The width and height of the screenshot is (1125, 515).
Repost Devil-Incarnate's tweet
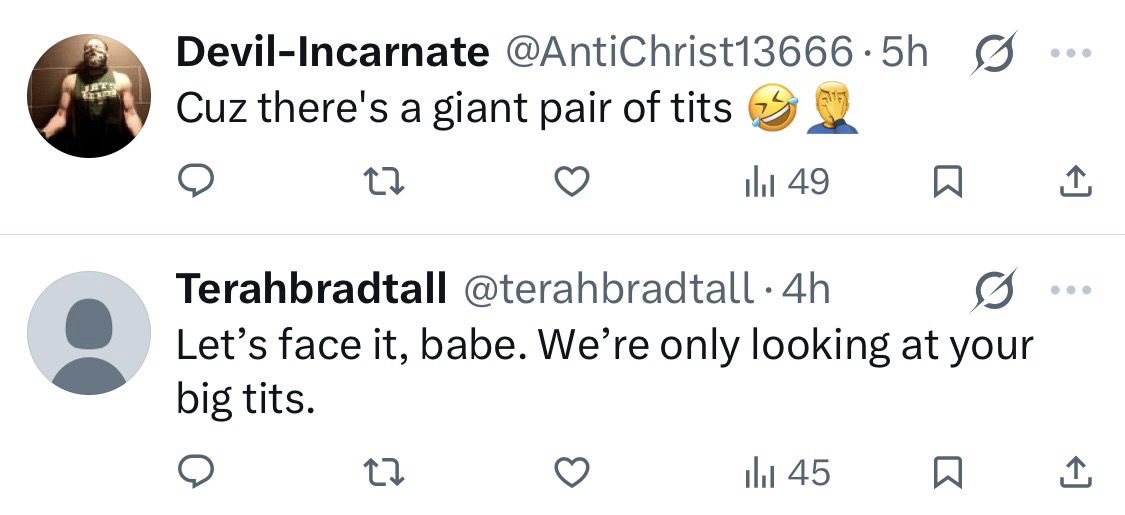click(x=384, y=181)
